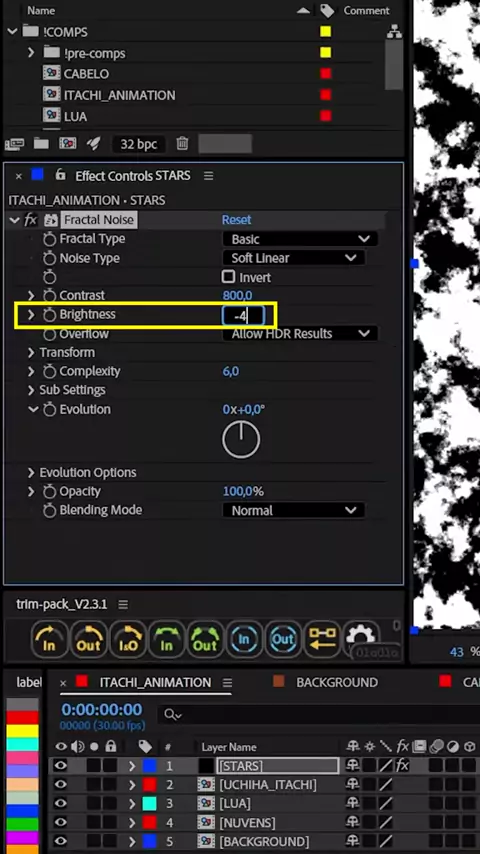The image size is (480, 854).
Task: Open the flowchart icon in Project panel
Action: 394,32
